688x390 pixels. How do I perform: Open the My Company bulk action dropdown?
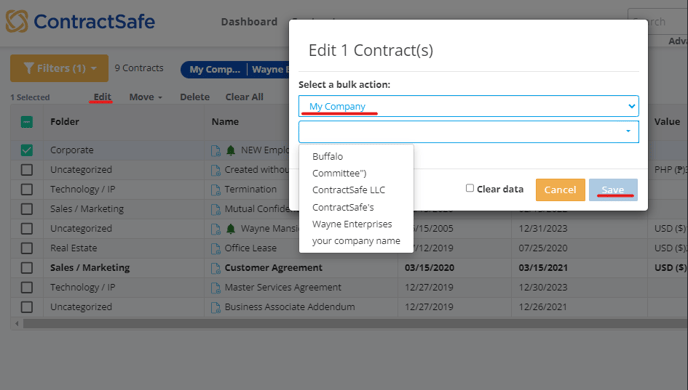[x=469, y=106]
